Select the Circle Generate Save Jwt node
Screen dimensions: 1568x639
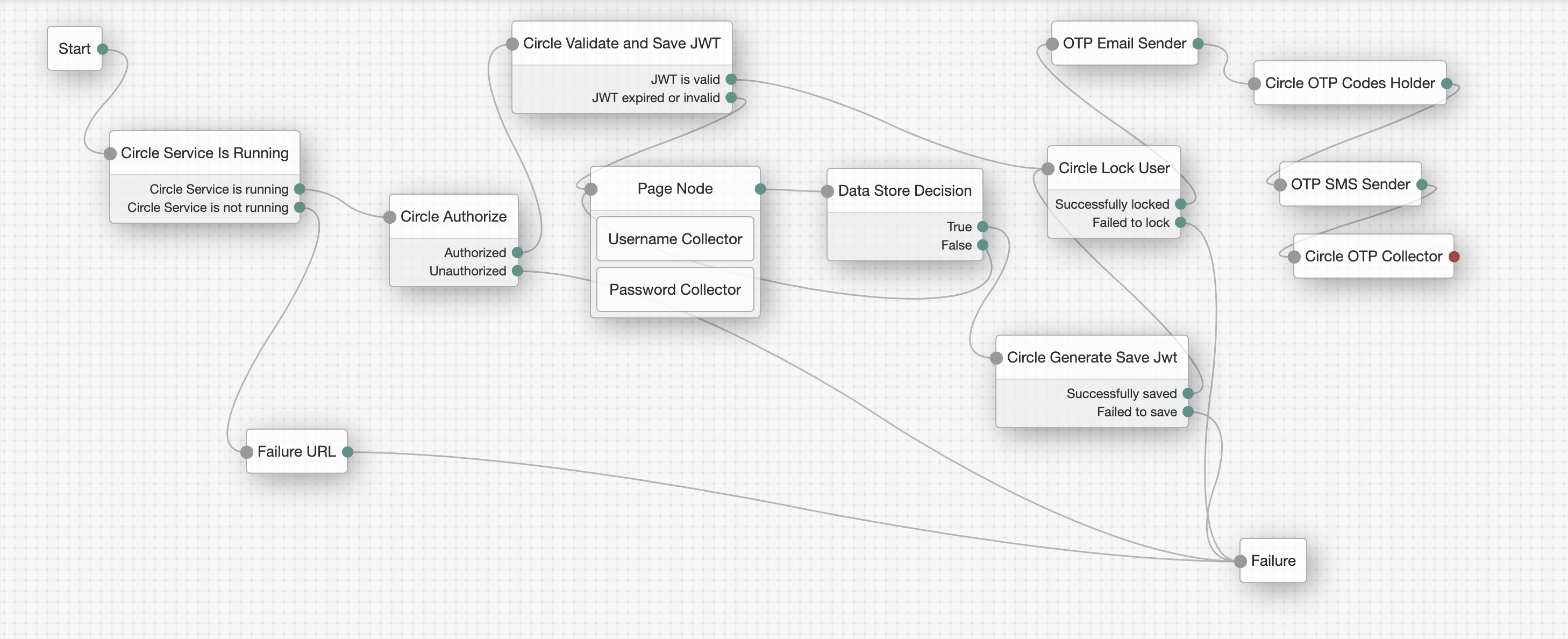(1092, 358)
